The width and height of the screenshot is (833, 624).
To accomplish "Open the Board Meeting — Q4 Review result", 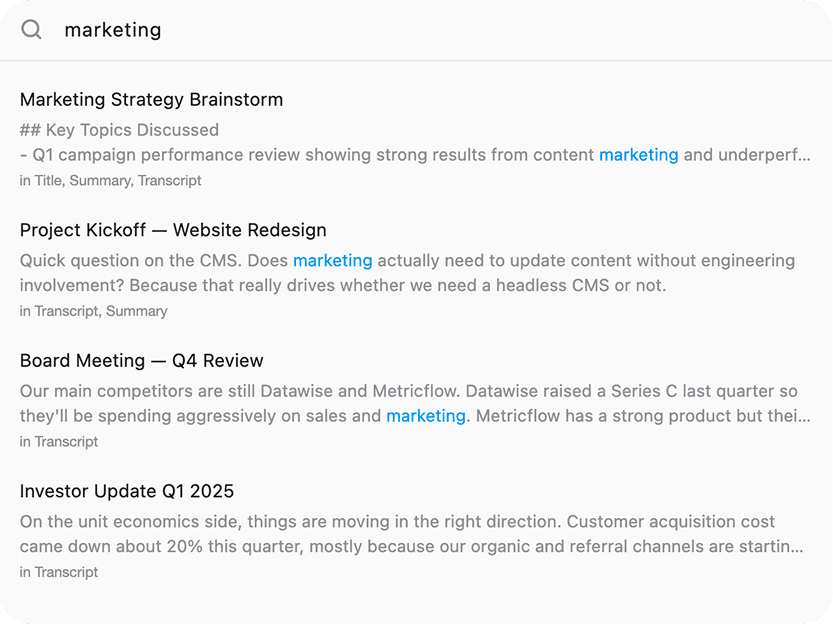I will pyautogui.click(x=141, y=361).
